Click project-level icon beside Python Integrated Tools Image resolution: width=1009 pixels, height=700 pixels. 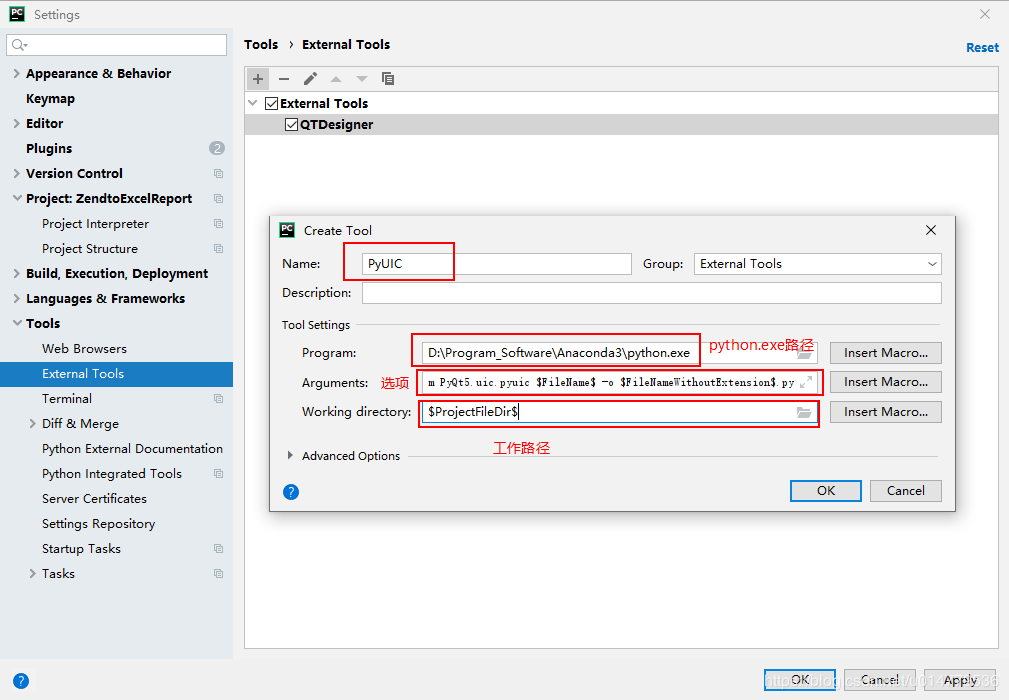pyautogui.click(x=219, y=474)
